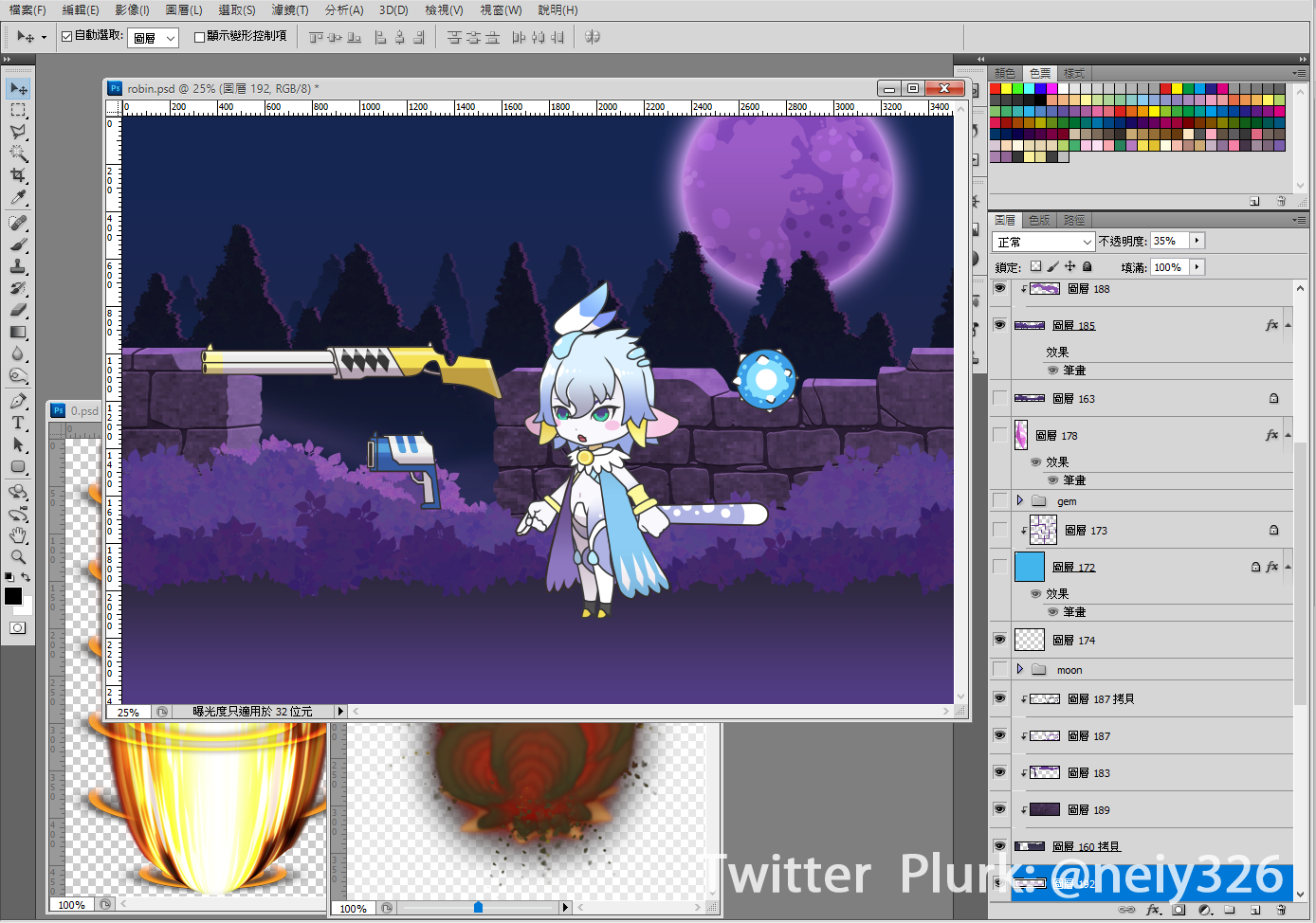The image size is (1316, 923).
Task: Activate the Zoom tool in toolbox
Action: 18,557
